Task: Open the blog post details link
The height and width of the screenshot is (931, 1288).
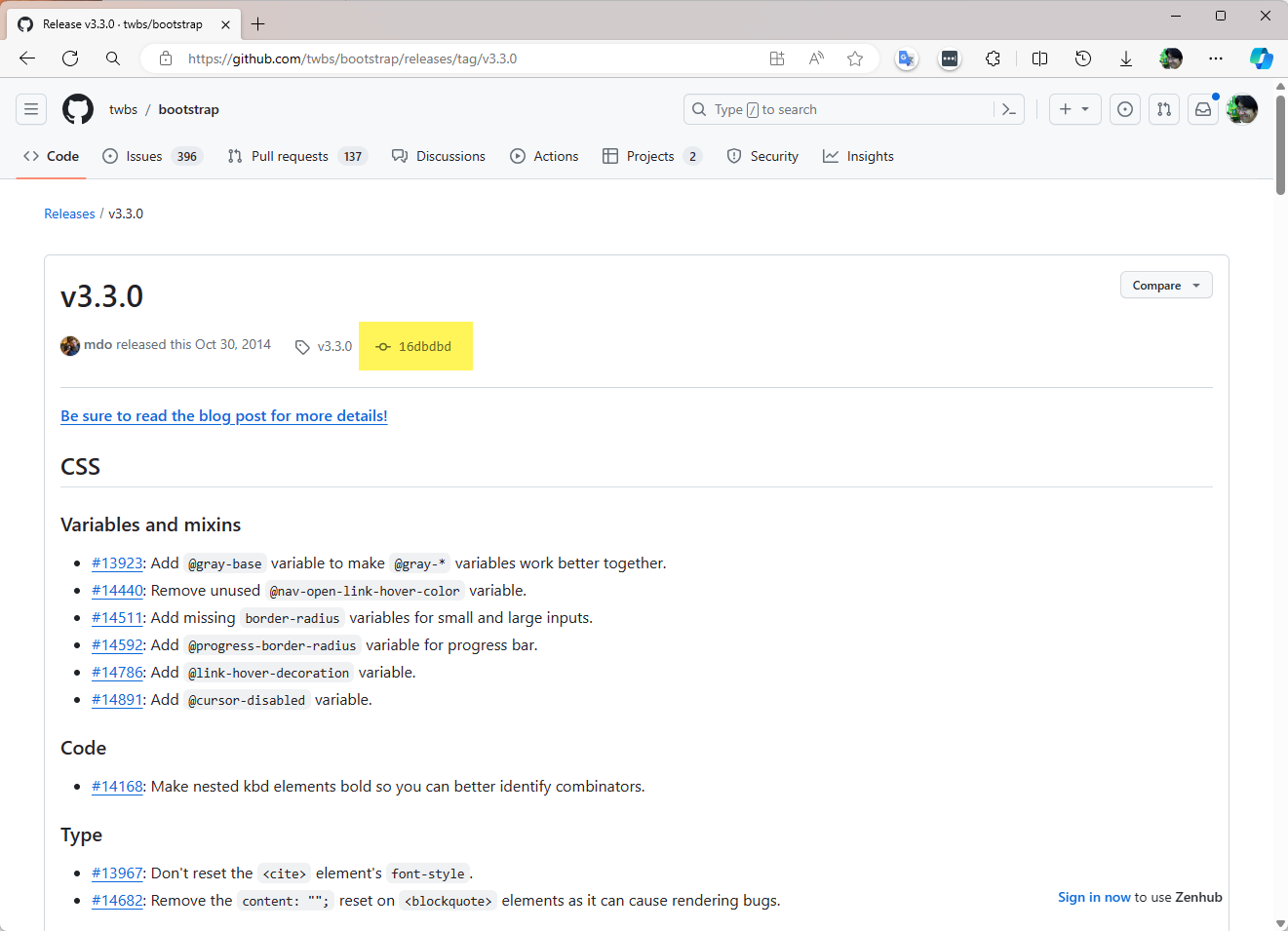Action: point(224,415)
